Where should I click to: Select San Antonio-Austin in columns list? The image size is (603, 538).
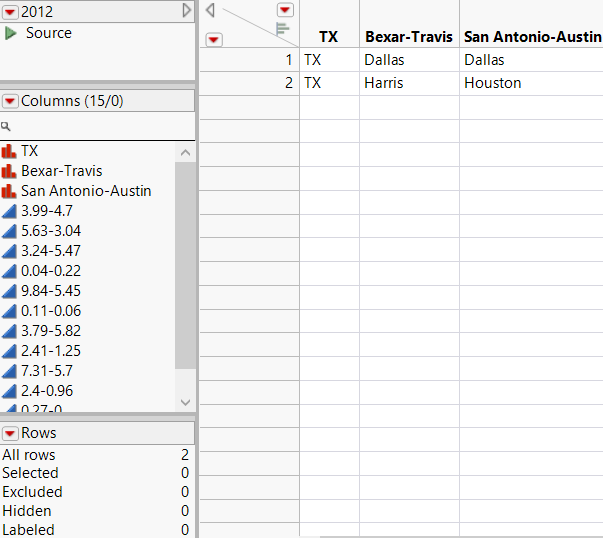click(86, 191)
